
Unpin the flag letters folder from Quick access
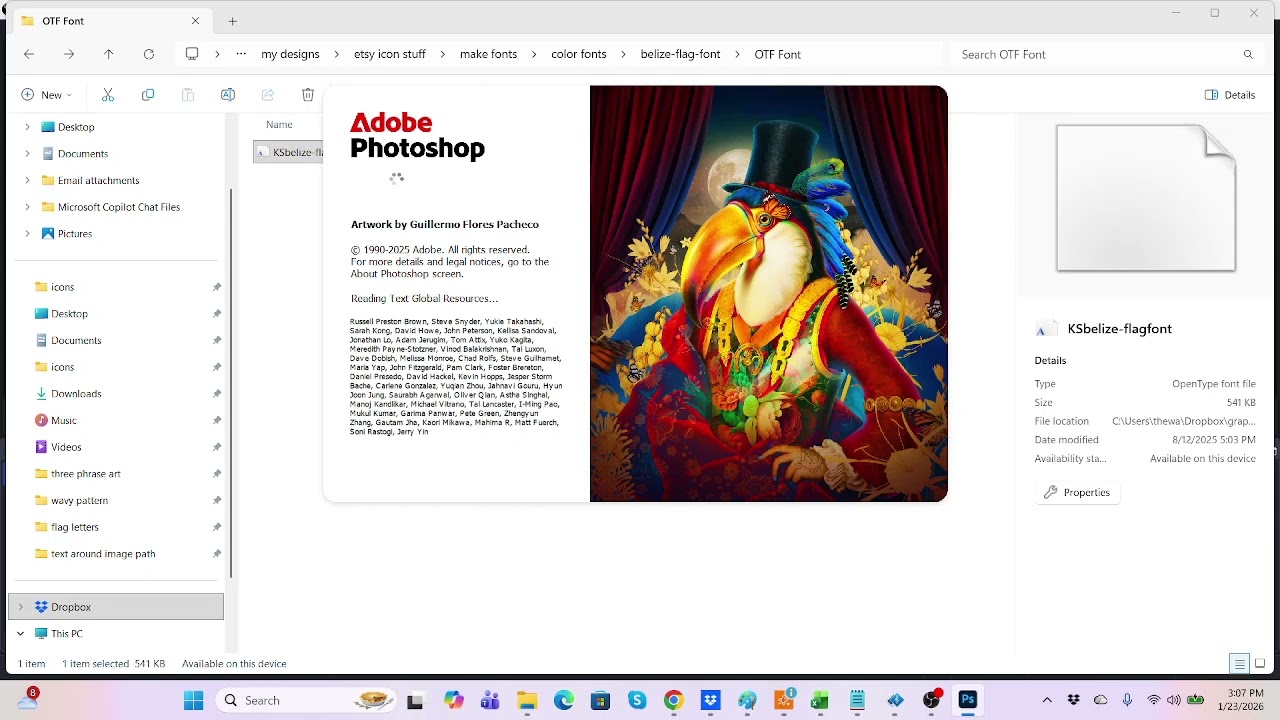(x=217, y=527)
